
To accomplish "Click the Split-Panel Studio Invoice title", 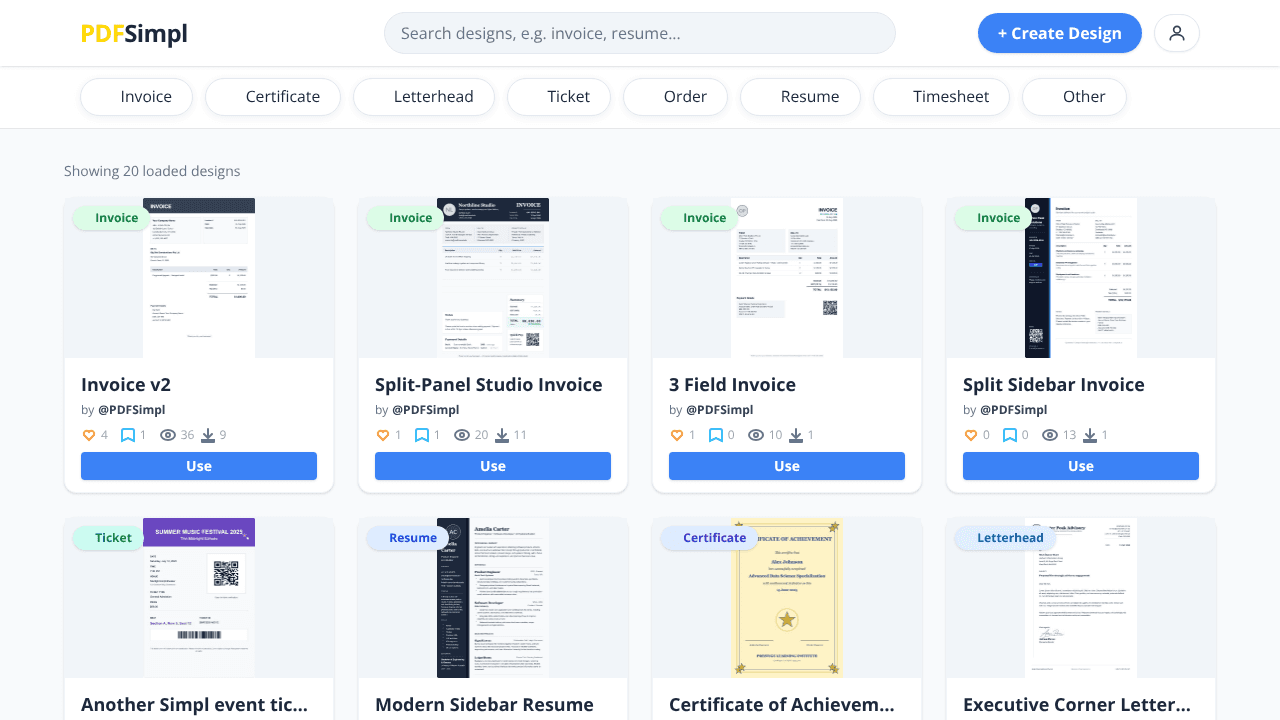I will pos(489,385).
